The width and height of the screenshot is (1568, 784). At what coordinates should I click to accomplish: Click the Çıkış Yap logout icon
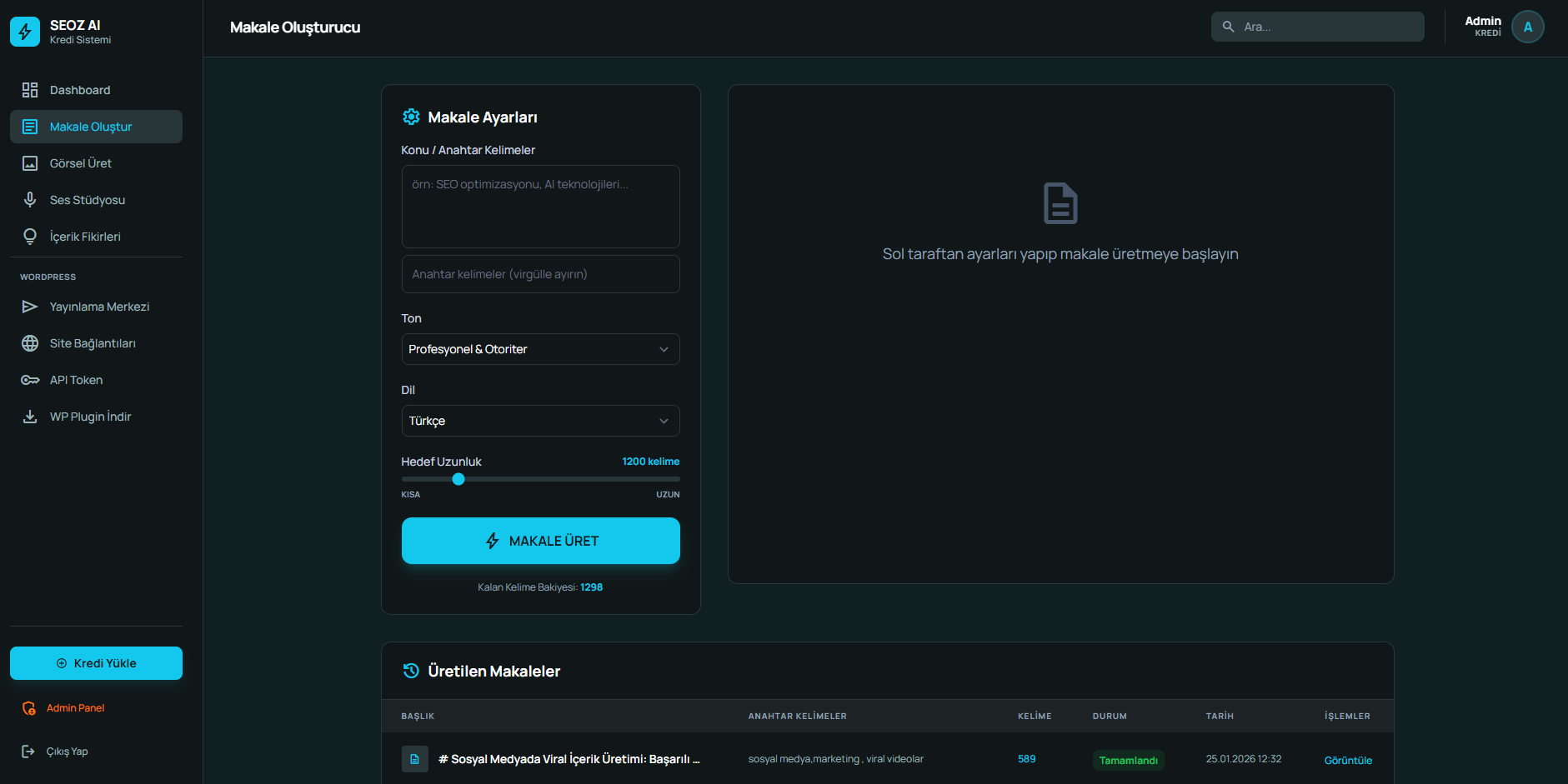(28, 752)
